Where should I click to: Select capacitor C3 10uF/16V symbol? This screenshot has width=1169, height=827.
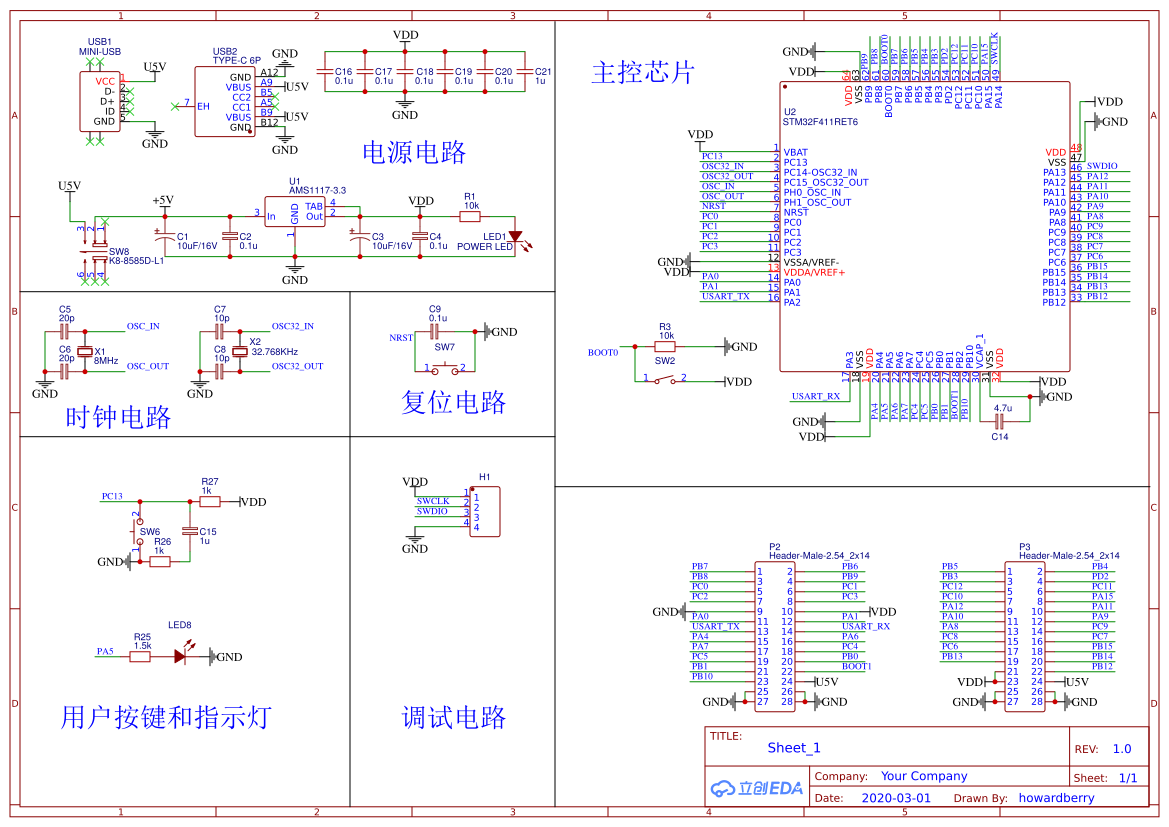(360, 237)
